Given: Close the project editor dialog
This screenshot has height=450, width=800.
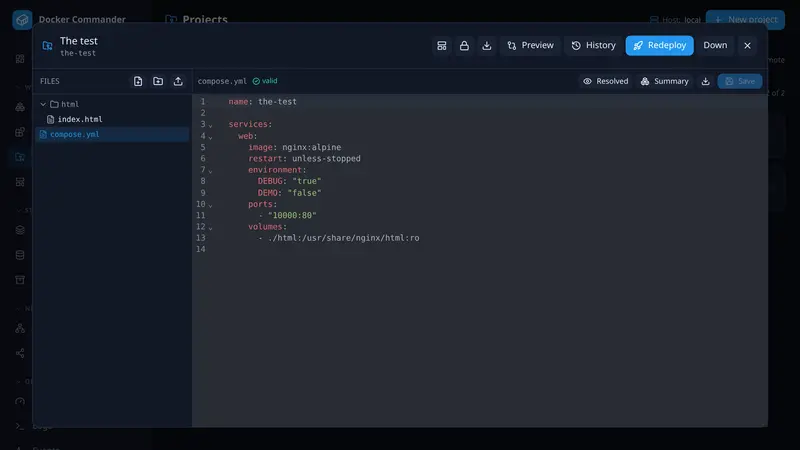Looking at the screenshot, I should [747, 45].
